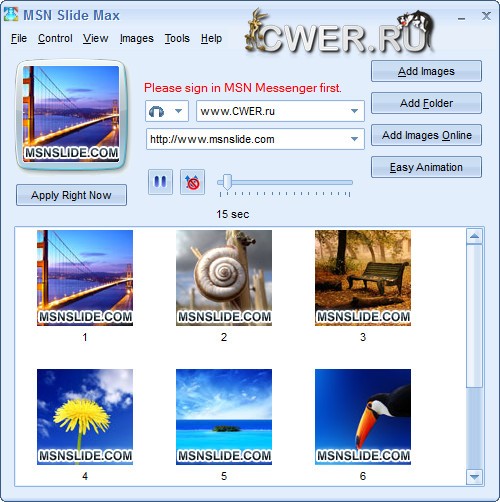This screenshot has height=502, width=500.
Task: Select snail shell thumbnail number 2
Action: 224,278
